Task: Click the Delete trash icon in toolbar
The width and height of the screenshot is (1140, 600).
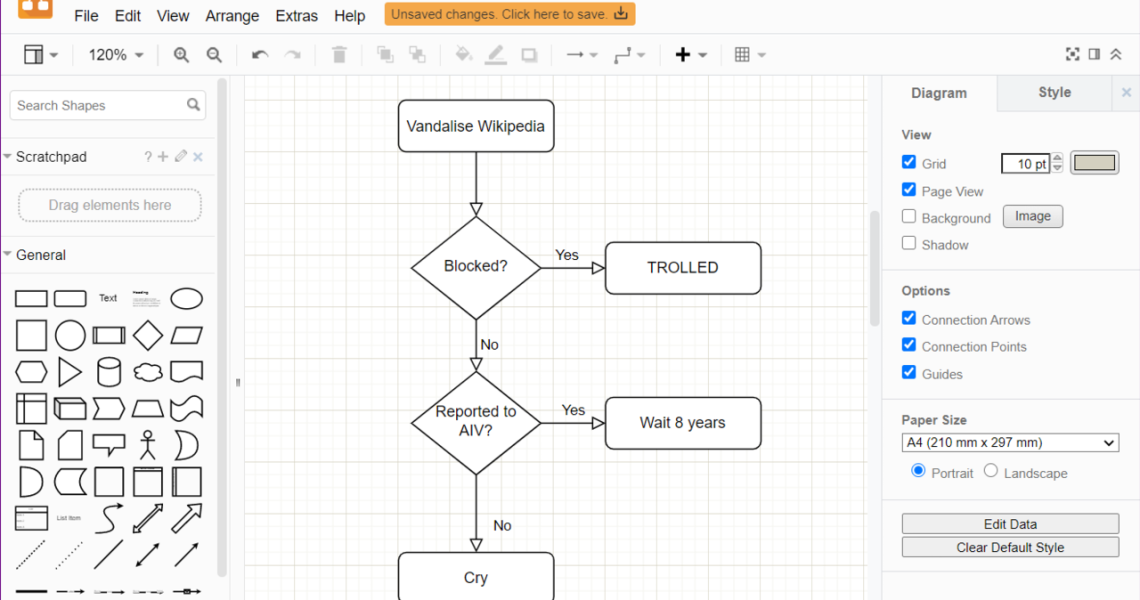Action: (339, 55)
